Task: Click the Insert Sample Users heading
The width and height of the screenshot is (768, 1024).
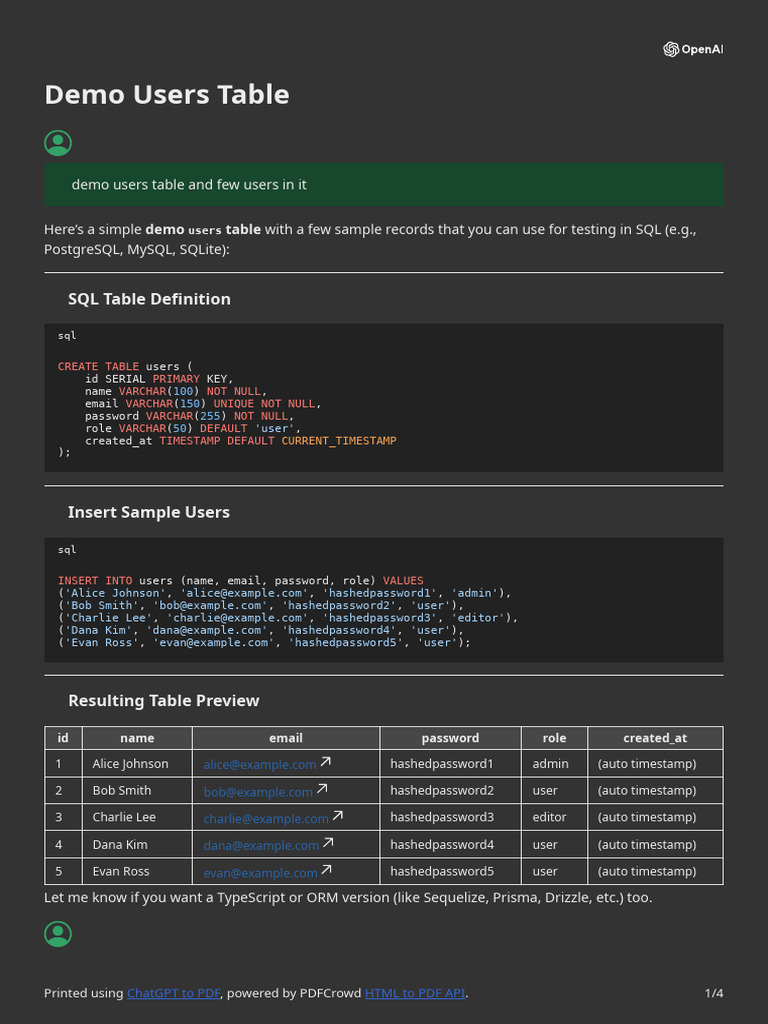Action: coord(149,512)
